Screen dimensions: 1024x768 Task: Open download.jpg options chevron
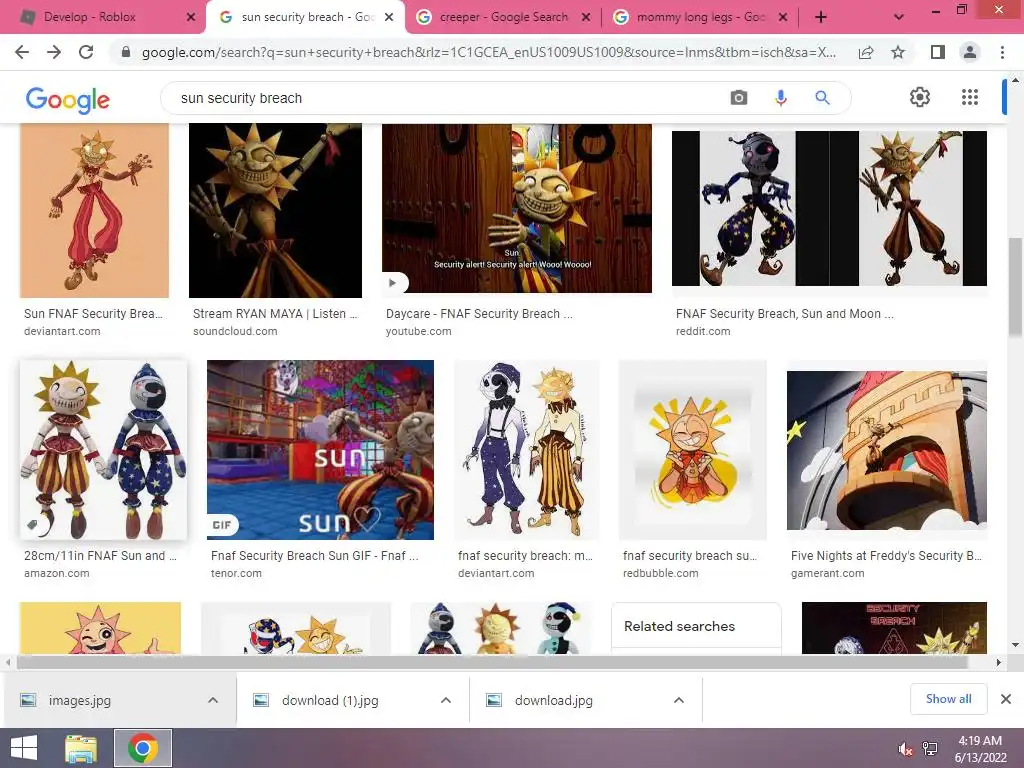coord(679,700)
